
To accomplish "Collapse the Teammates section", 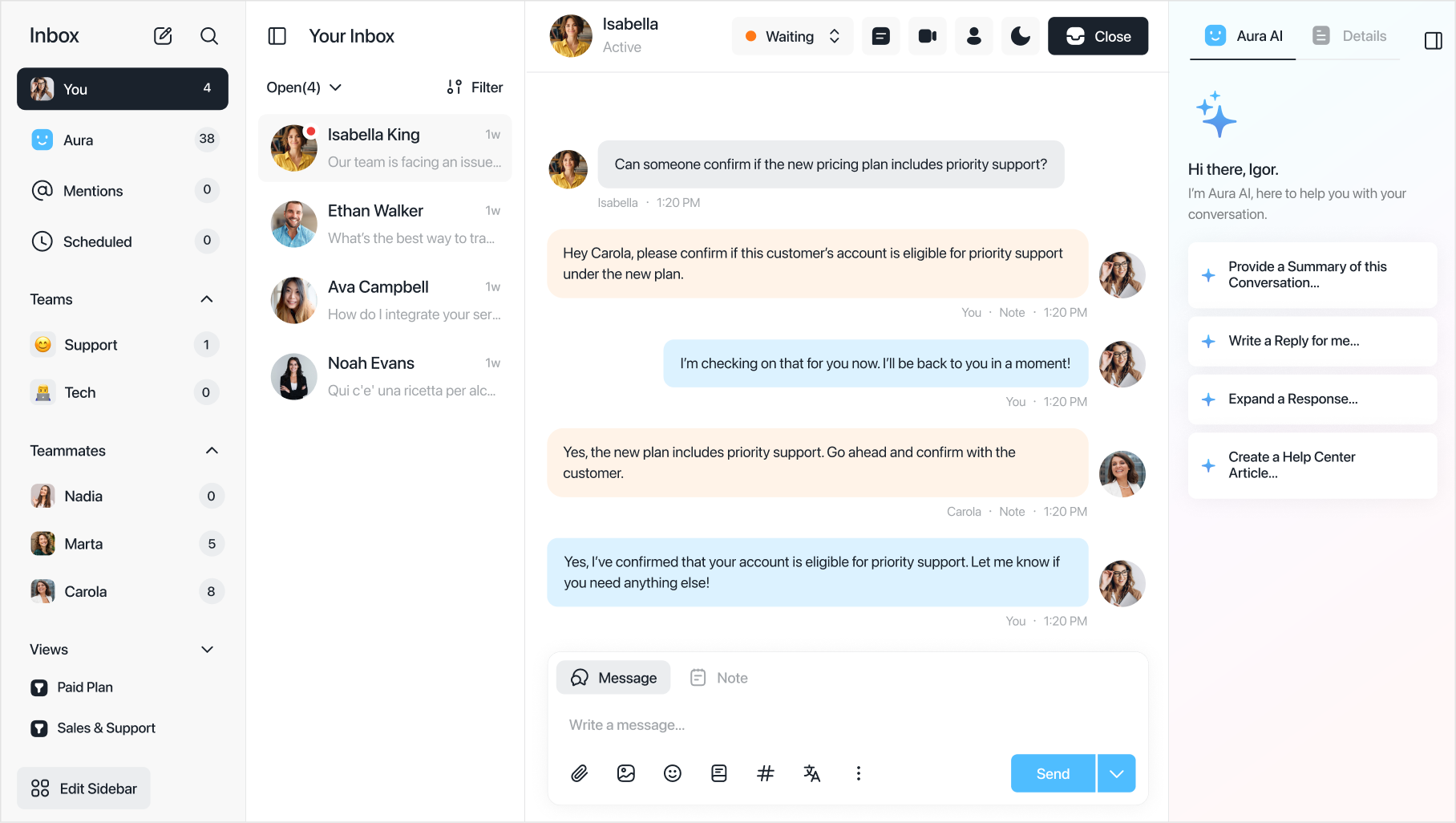I will point(212,451).
